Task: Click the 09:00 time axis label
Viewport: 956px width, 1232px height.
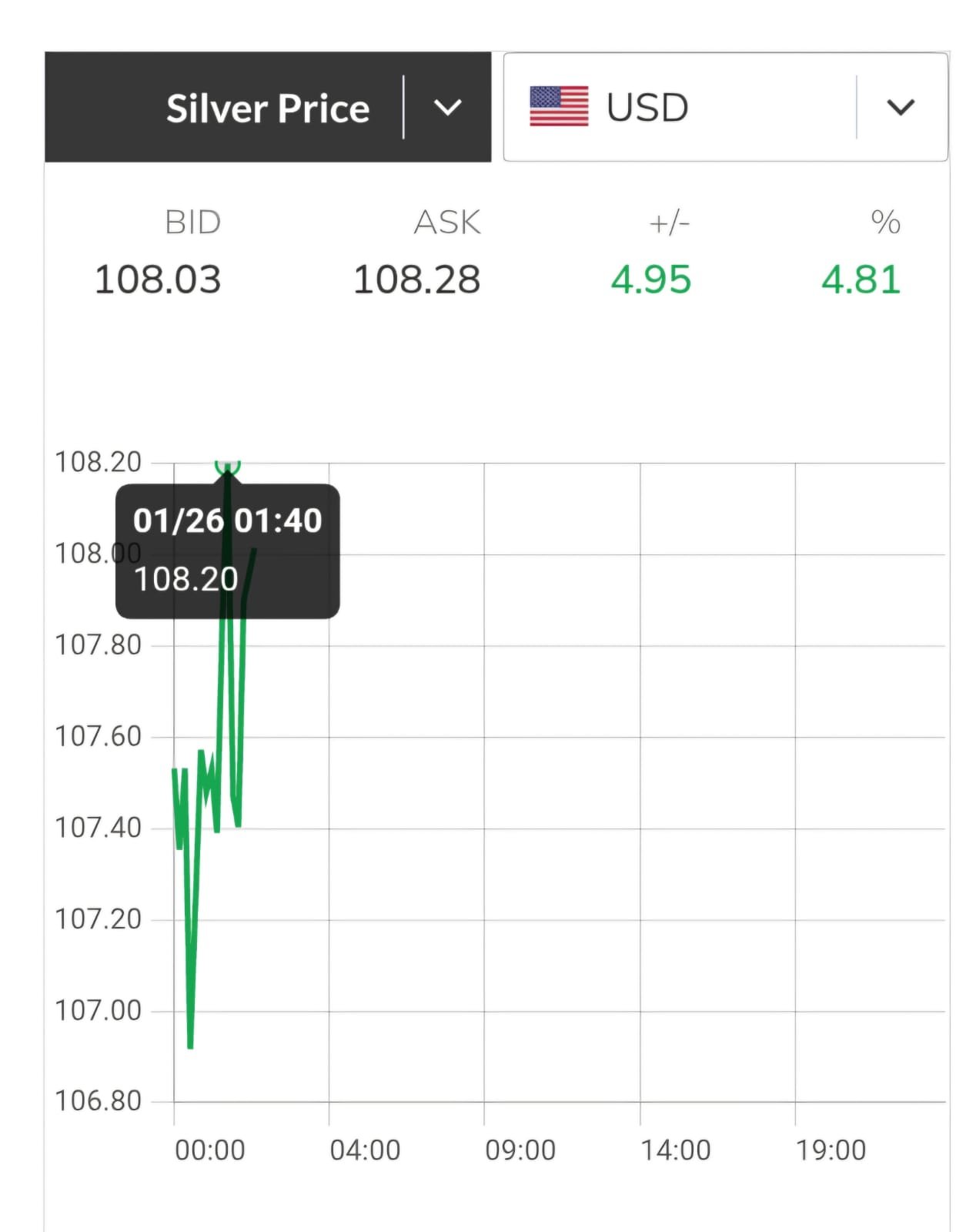Action: pos(520,1150)
